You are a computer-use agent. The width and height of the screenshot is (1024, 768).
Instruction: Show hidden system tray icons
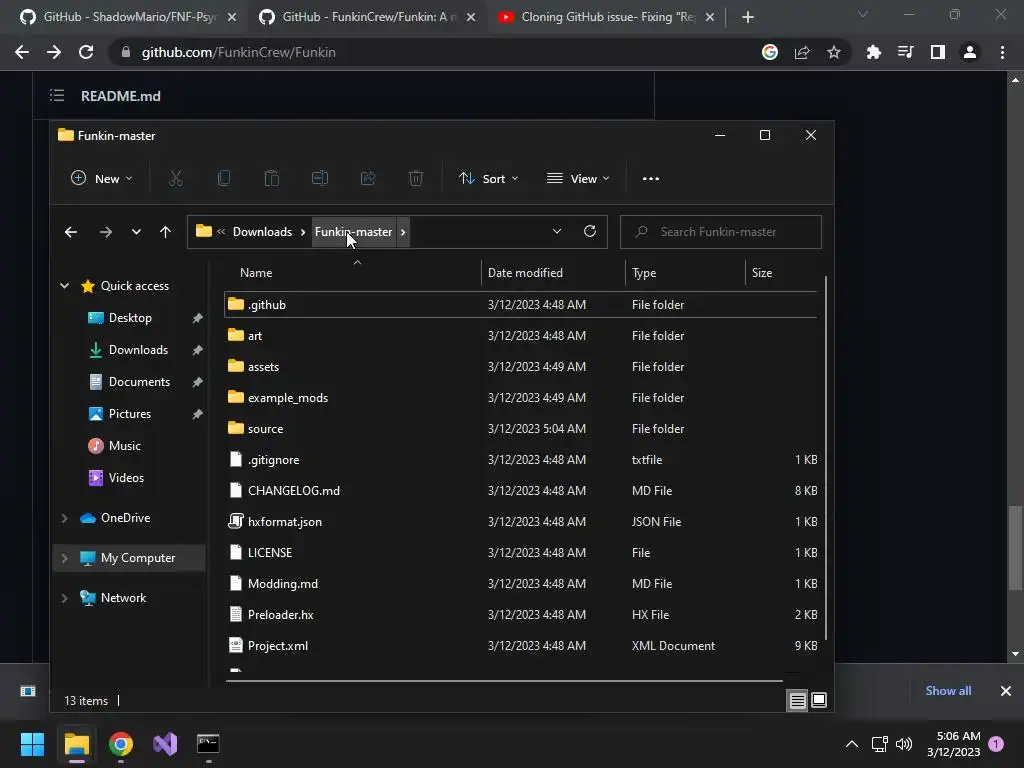pyautogui.click(x=852, y=744)
